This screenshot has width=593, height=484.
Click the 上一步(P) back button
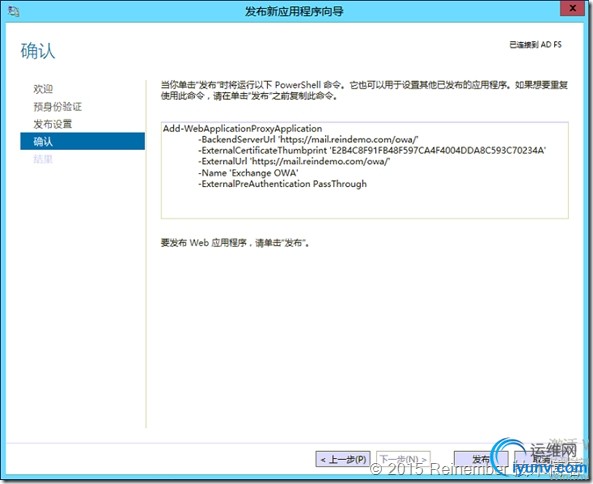(343, 459)
